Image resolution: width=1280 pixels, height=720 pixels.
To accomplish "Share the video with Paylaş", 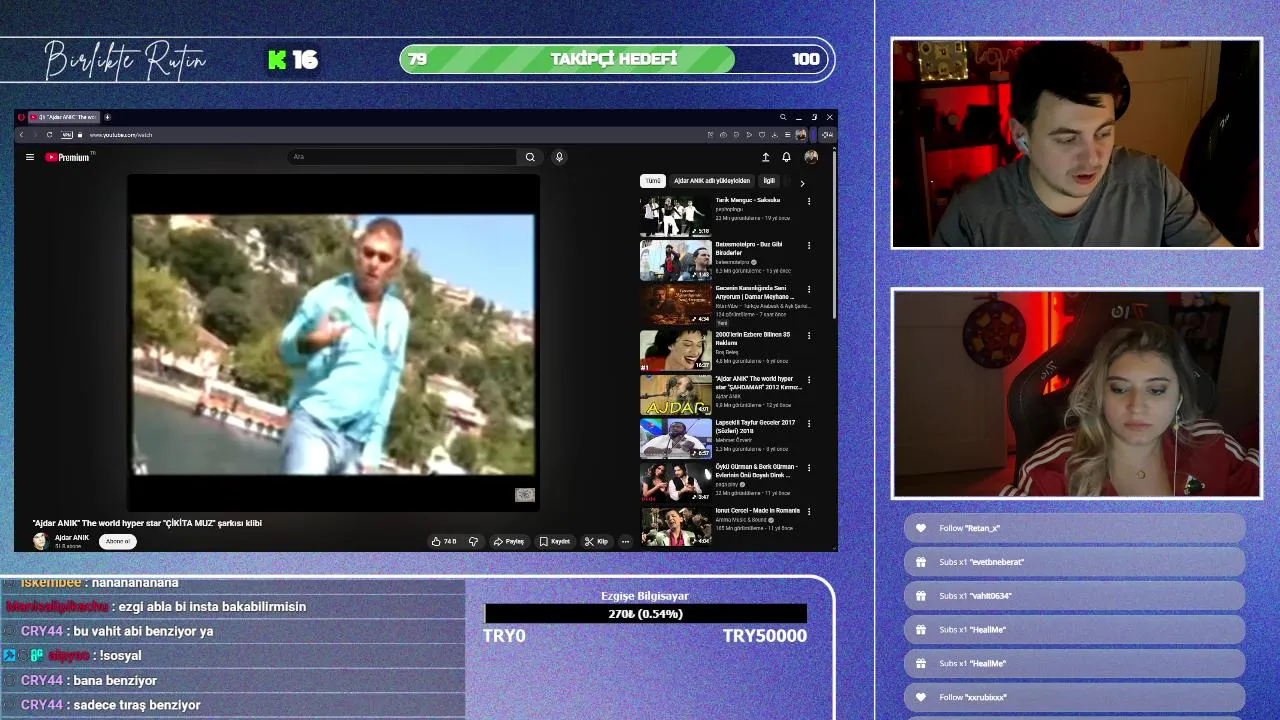I will coord(509,541).
